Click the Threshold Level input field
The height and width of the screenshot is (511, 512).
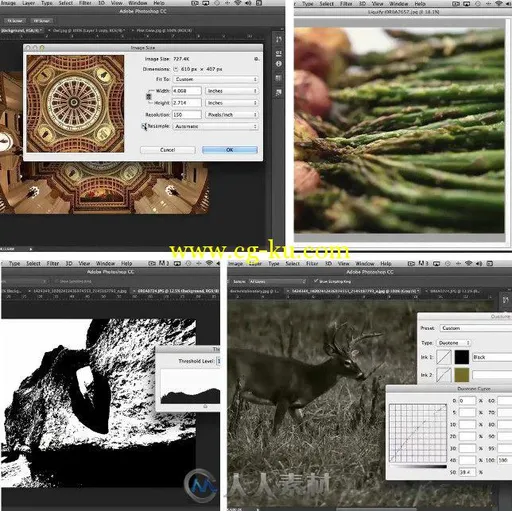219,361
